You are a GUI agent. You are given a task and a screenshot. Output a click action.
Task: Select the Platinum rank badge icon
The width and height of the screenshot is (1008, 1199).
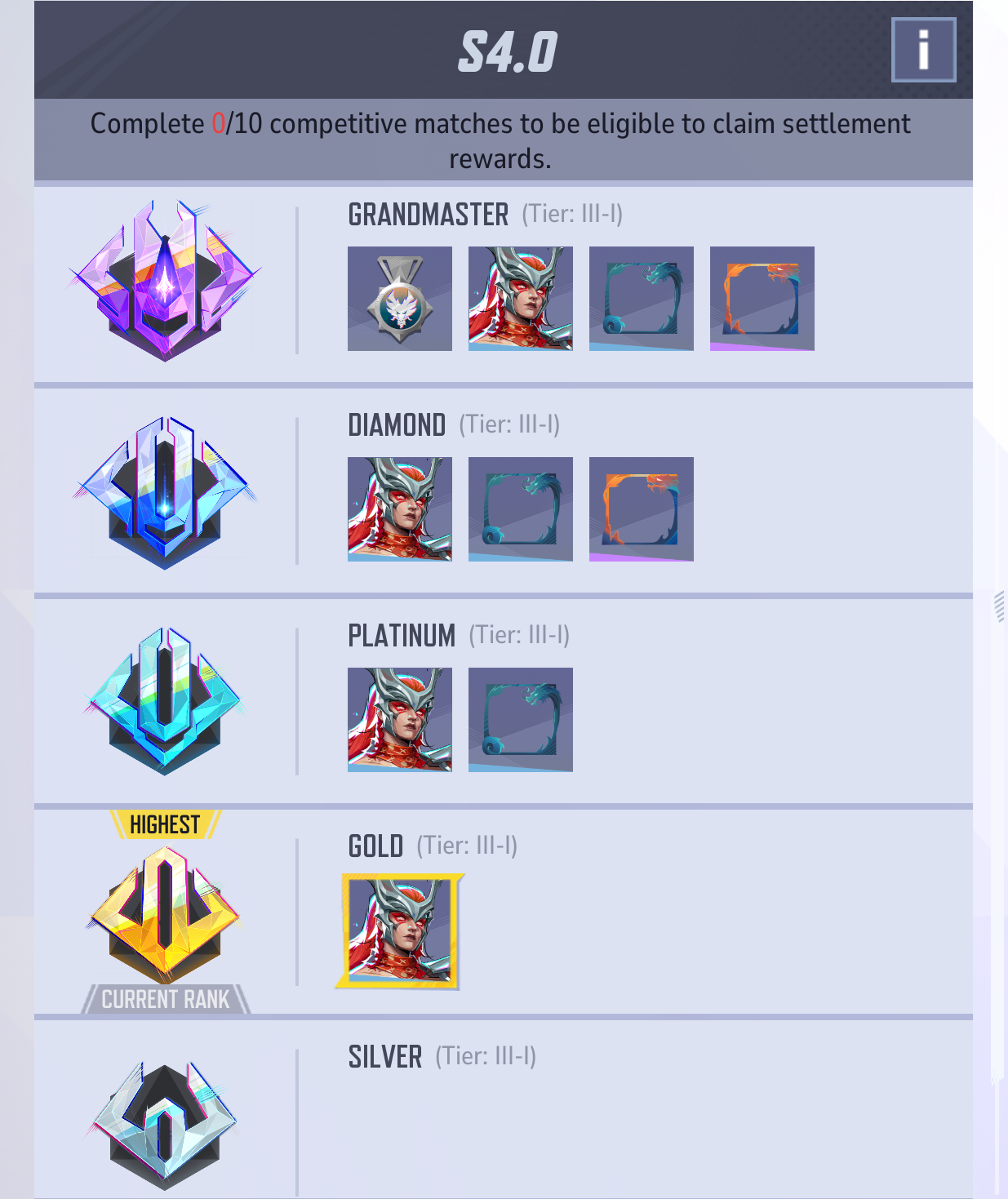165,701
